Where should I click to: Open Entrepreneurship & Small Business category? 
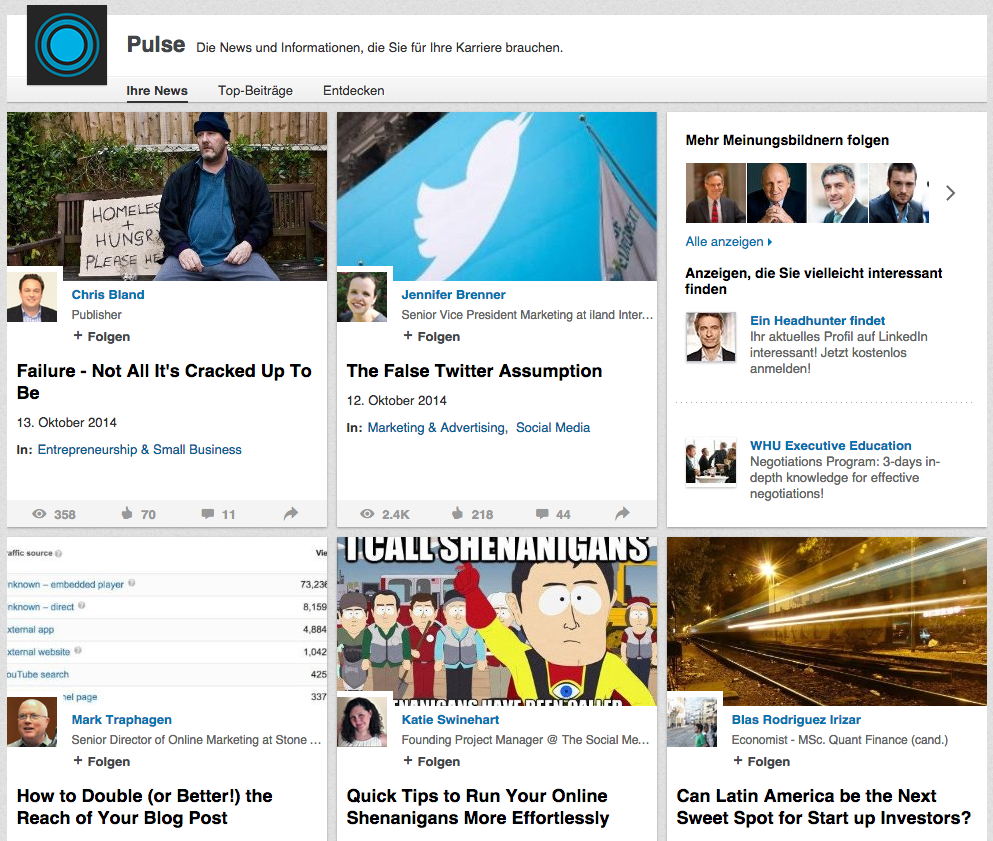click(x=139, y=449)
